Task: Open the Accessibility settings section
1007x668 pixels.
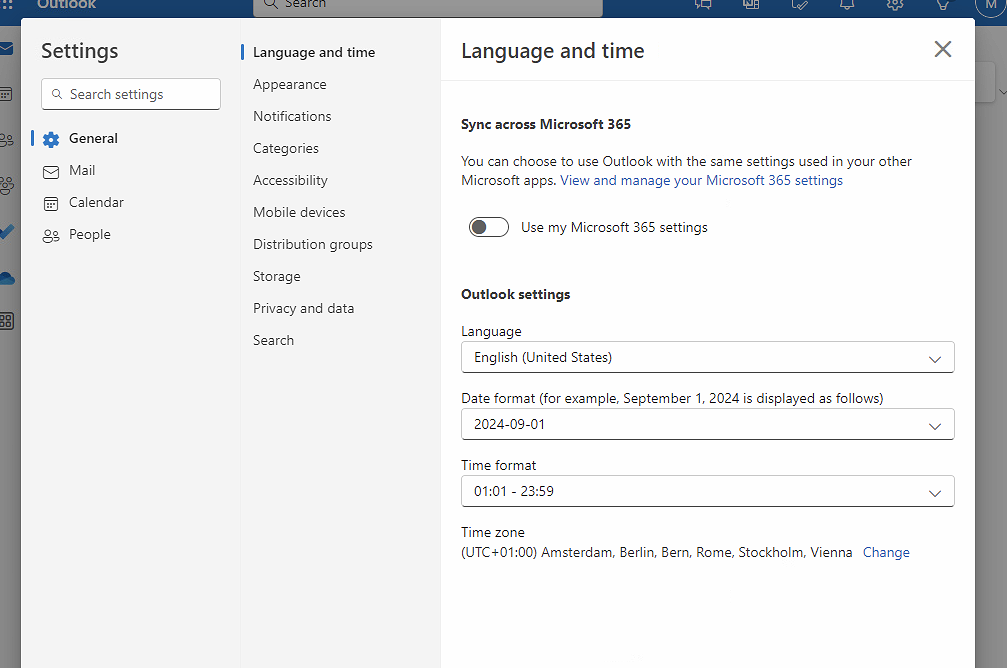Action: point(290,181)
